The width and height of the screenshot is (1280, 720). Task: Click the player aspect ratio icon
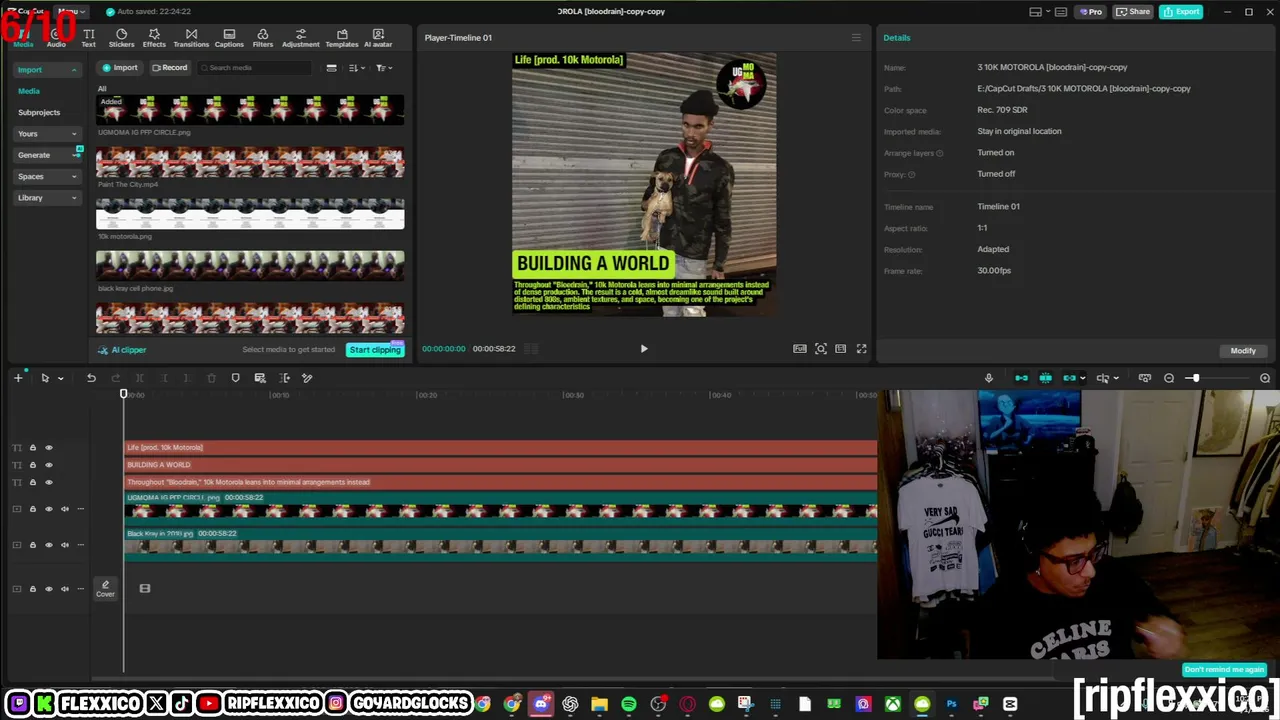840,349
